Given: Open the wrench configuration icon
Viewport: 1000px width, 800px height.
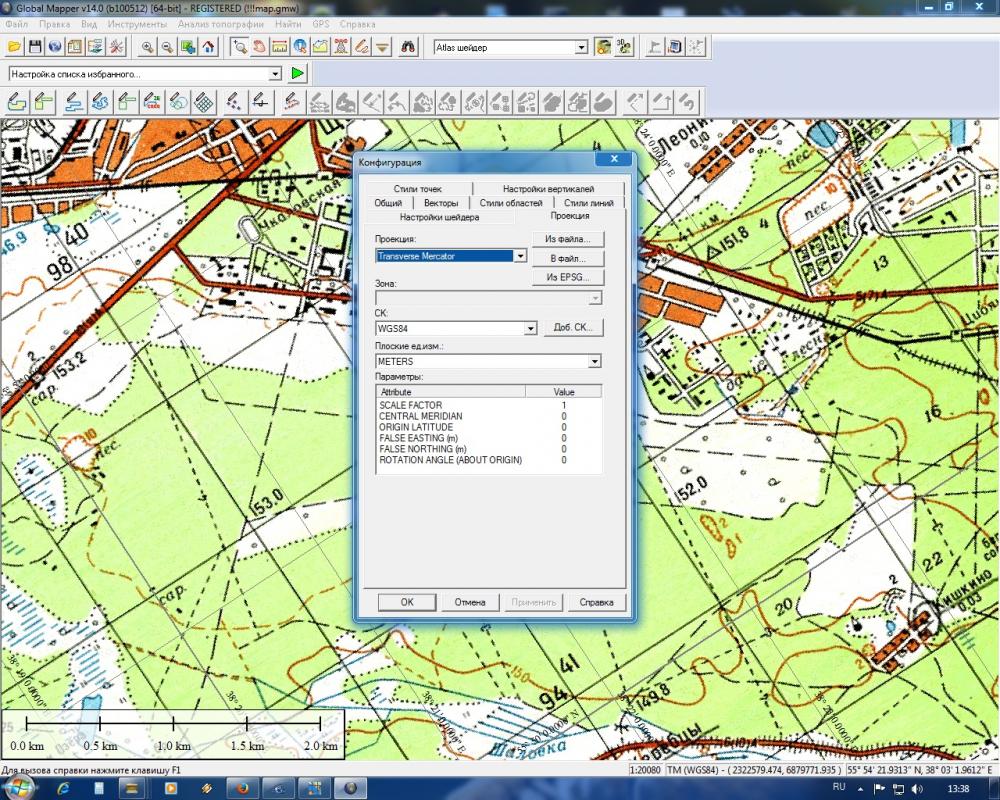Looking at the screenshot, I should [x=116, y=47].
